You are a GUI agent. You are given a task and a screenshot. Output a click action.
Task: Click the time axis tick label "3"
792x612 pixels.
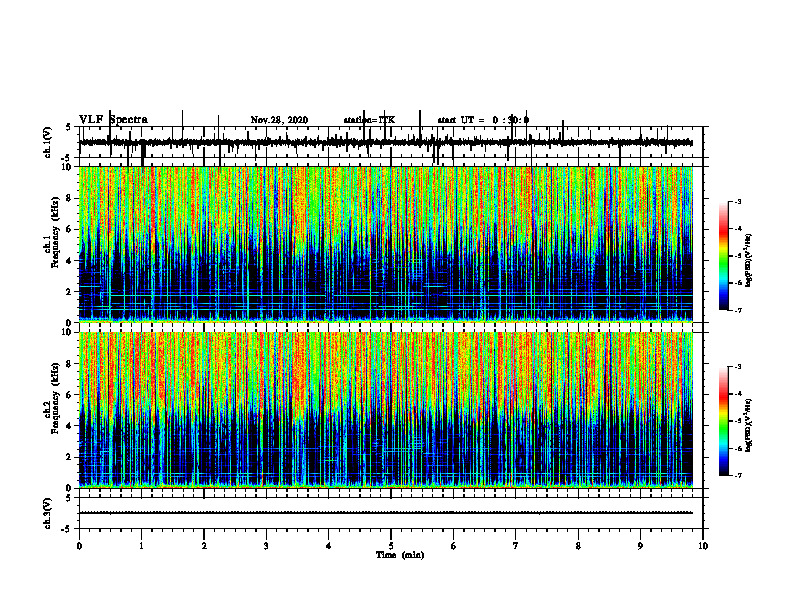(x=266, y=546)
